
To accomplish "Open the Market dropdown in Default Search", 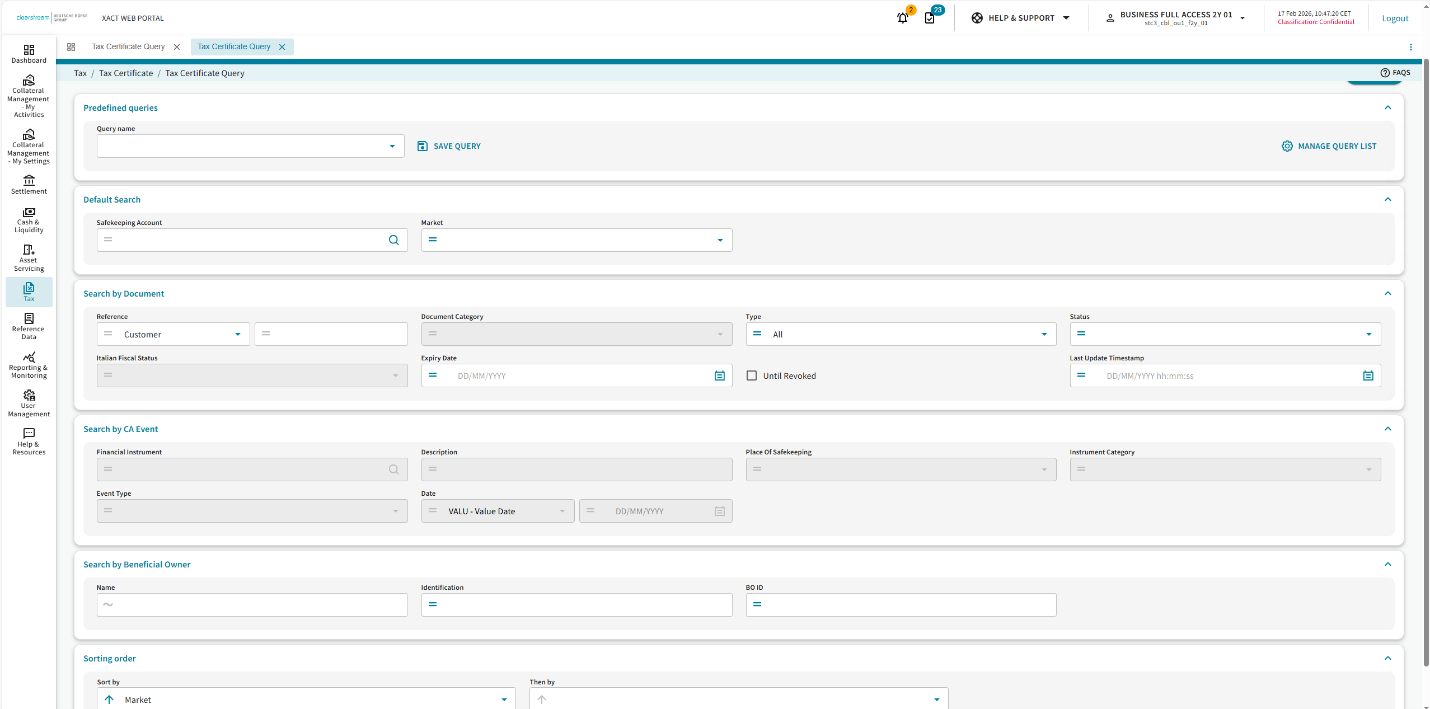I will click(x=720, y=240).
